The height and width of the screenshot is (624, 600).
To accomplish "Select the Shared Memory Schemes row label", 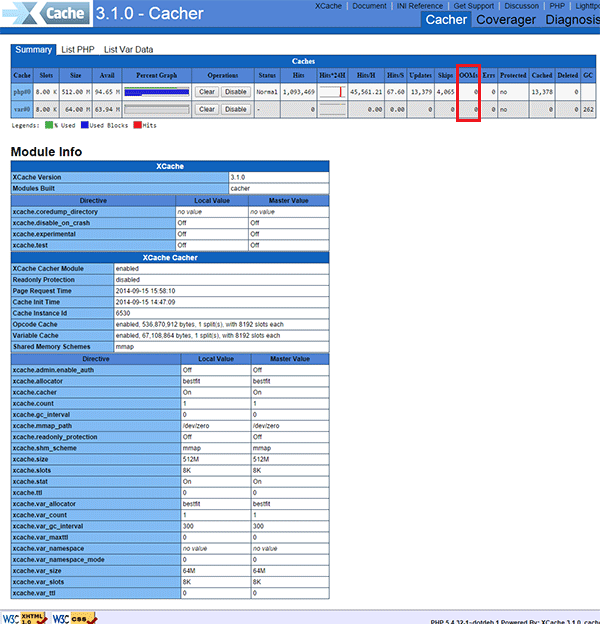I will click(x=51, y=347).
